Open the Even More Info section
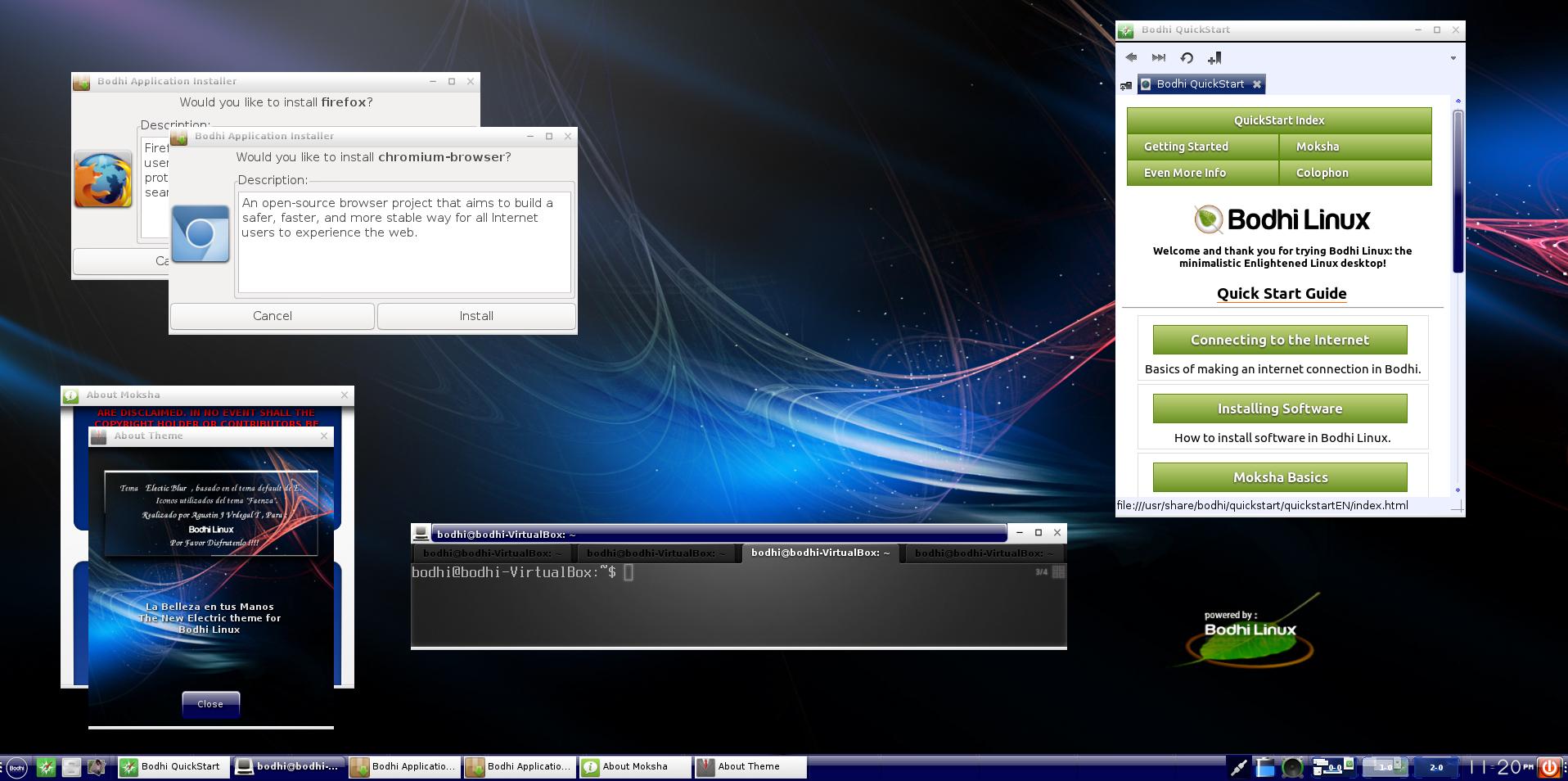The height and width of the screenshot is (781, 1568). [x=1202, y=173]
